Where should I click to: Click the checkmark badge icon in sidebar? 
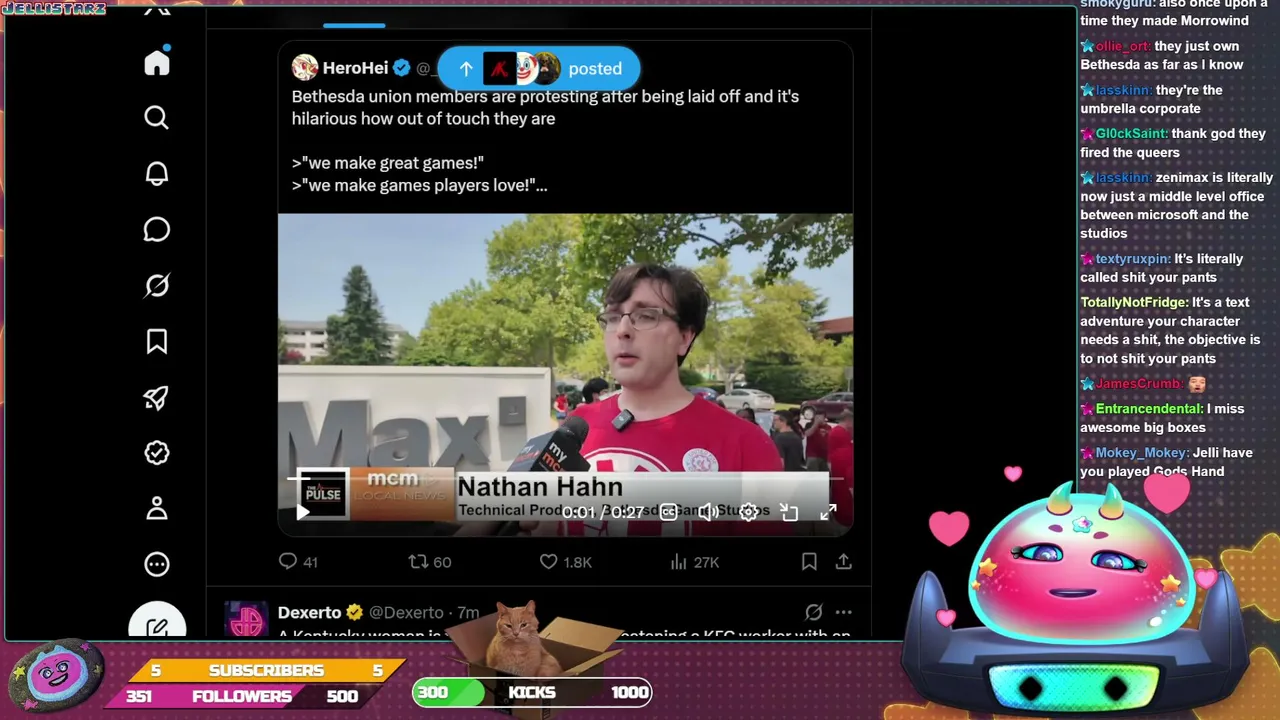pos(157,453)
